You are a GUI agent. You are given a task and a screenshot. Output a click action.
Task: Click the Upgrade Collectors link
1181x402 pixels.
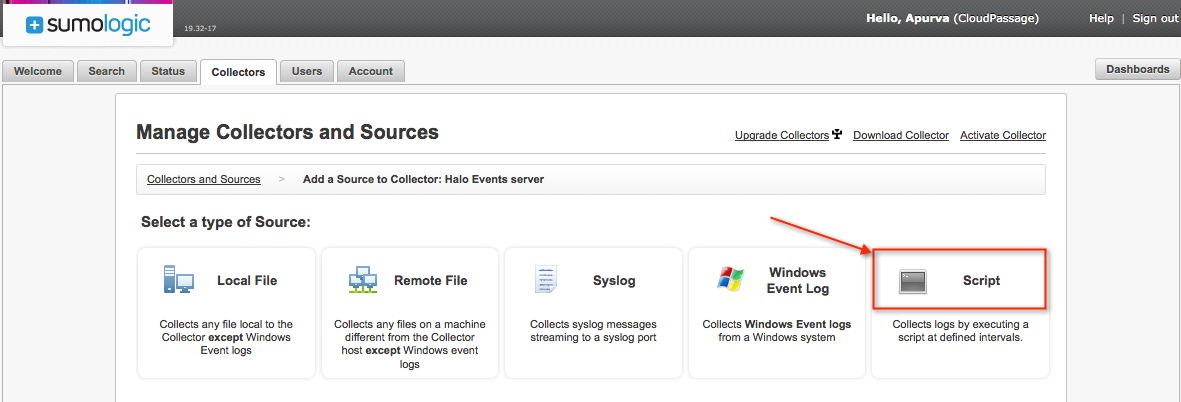(x=782, y=136)
